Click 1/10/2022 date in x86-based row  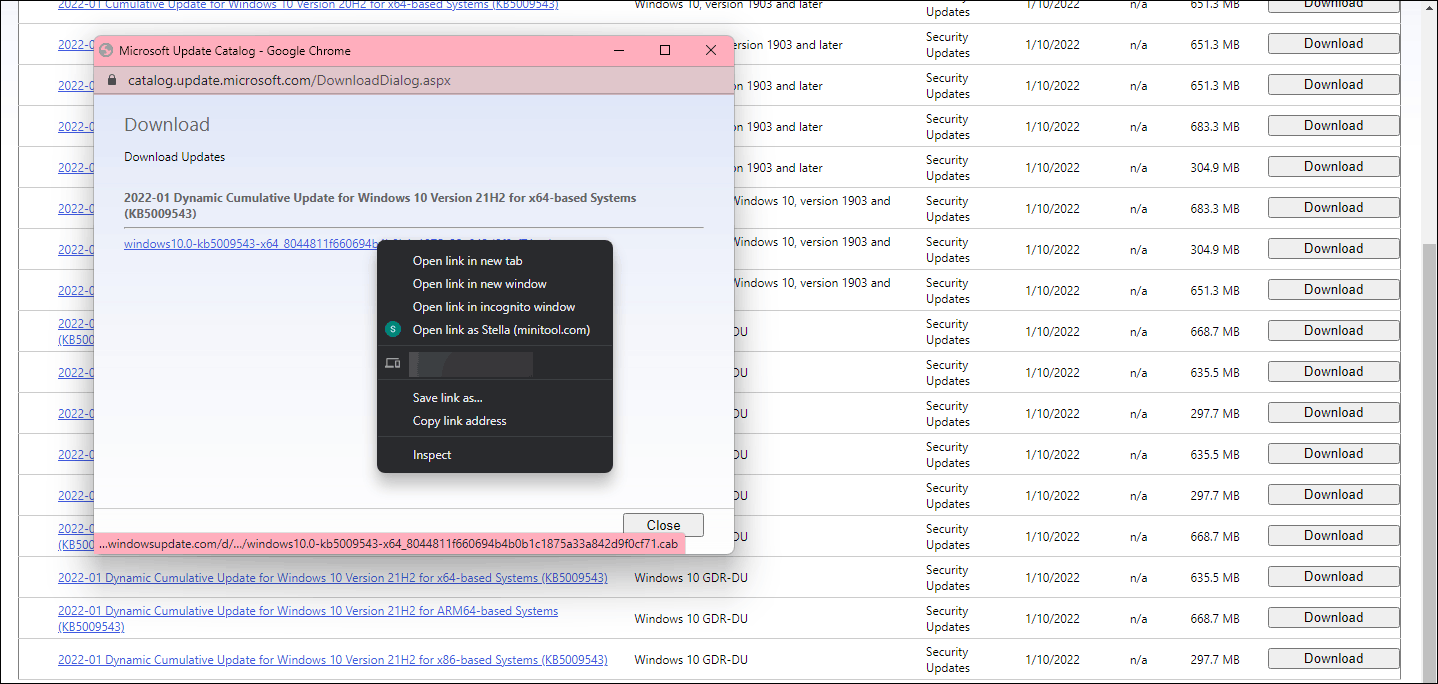click(x=1052, y=660)
